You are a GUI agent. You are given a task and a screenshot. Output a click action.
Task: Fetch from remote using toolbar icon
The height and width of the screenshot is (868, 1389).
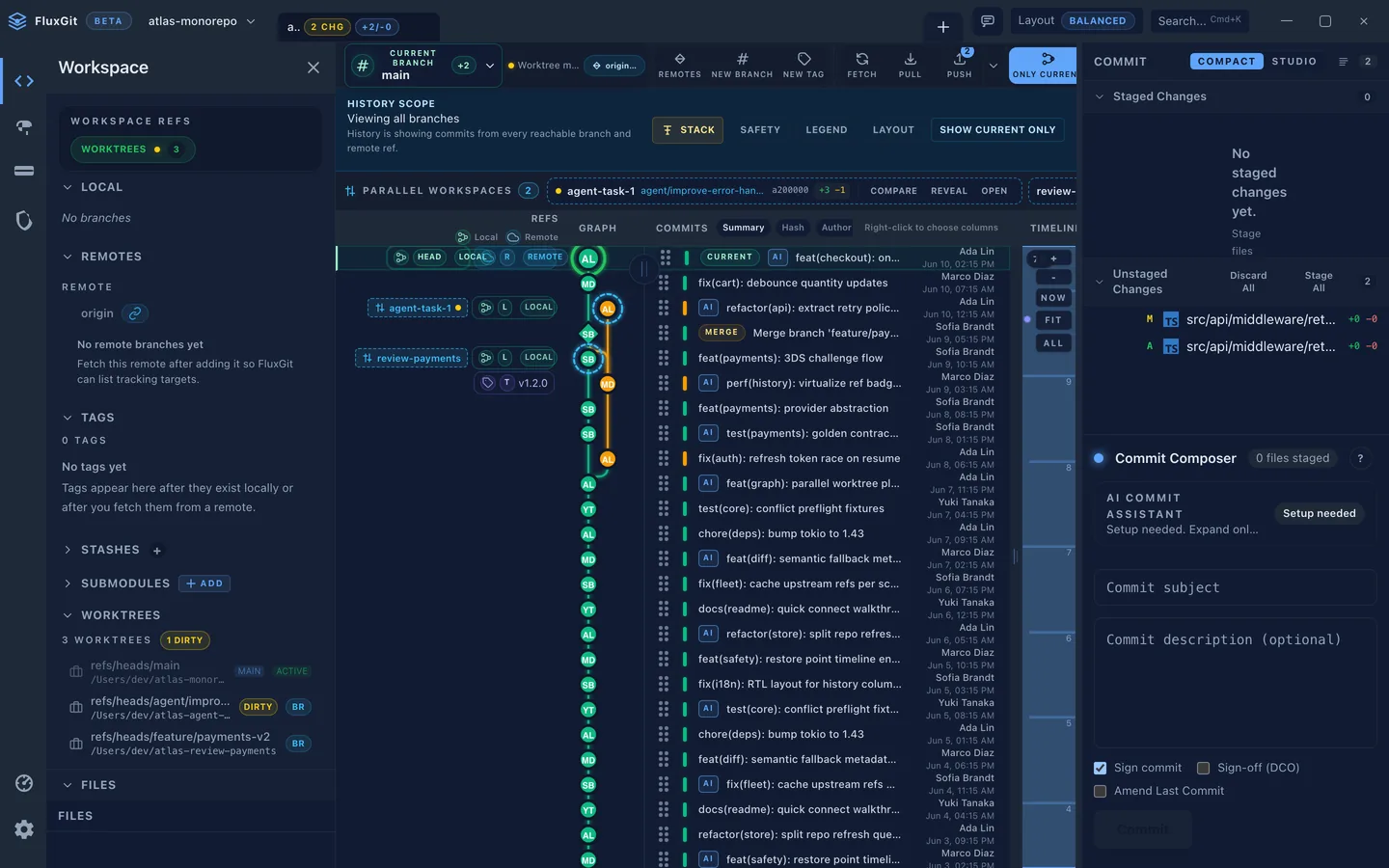click(x=861, y=65)
